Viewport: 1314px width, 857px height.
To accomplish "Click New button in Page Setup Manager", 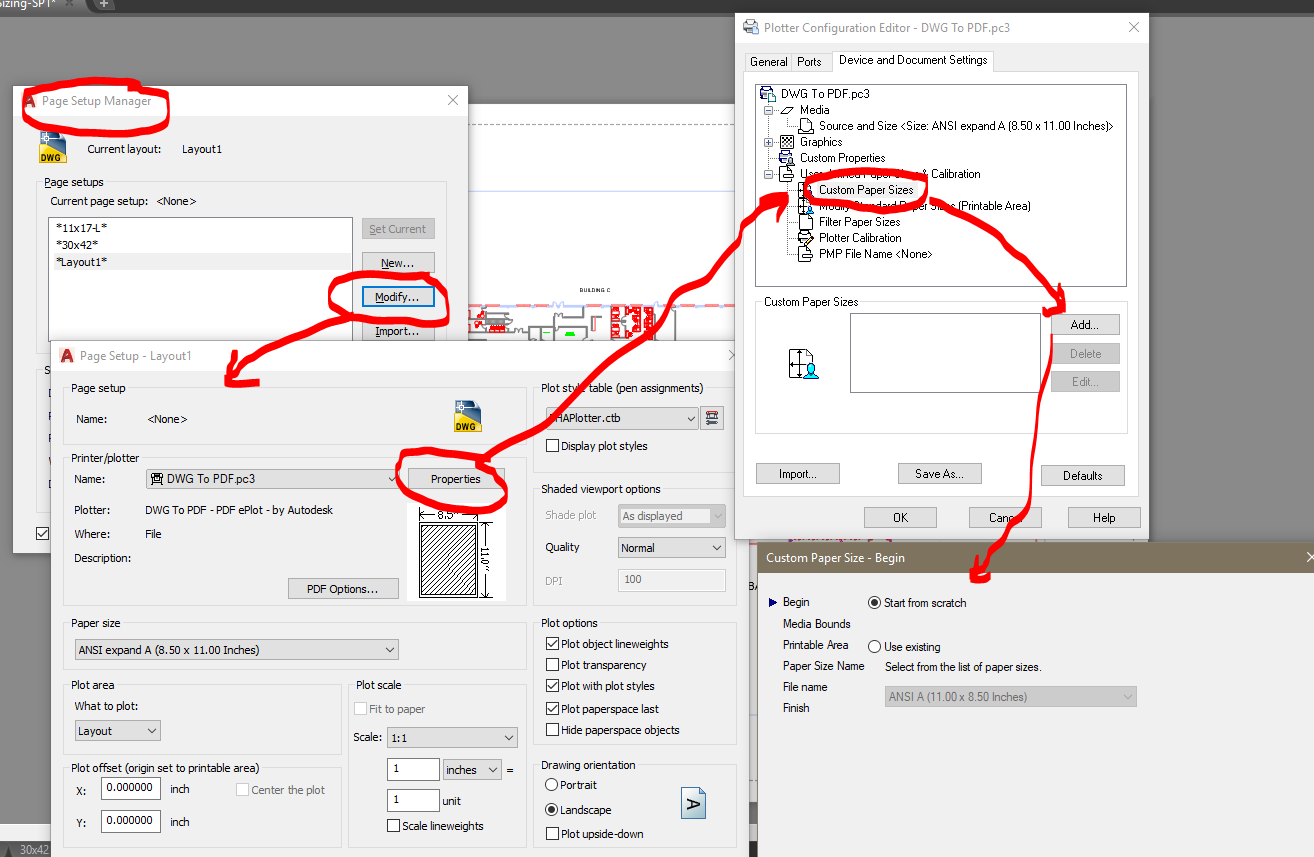I will [x=397, y=263].
